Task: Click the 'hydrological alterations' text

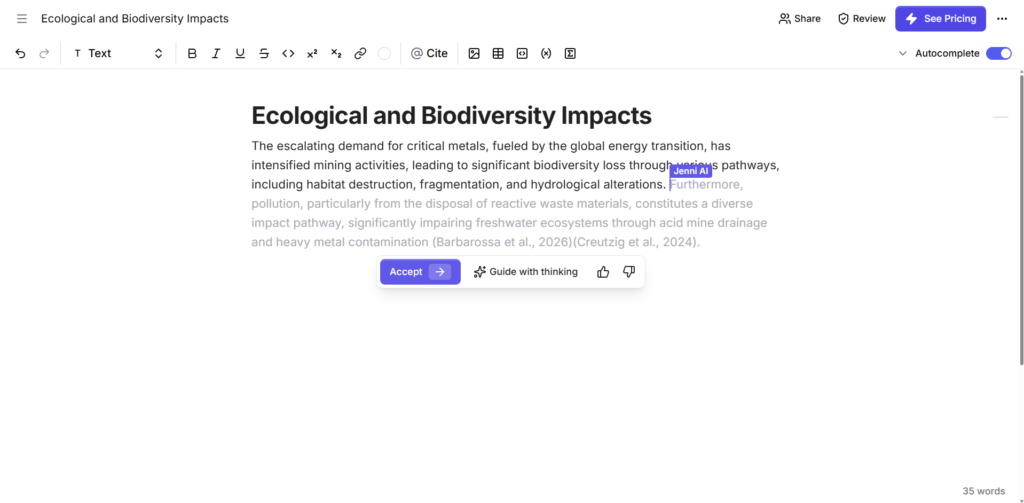Action: pos(598,185)
